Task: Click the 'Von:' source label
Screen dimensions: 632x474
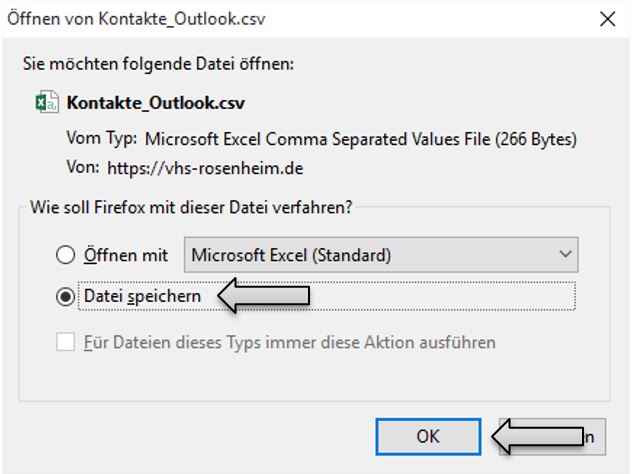Action: (x=82, y=166)
